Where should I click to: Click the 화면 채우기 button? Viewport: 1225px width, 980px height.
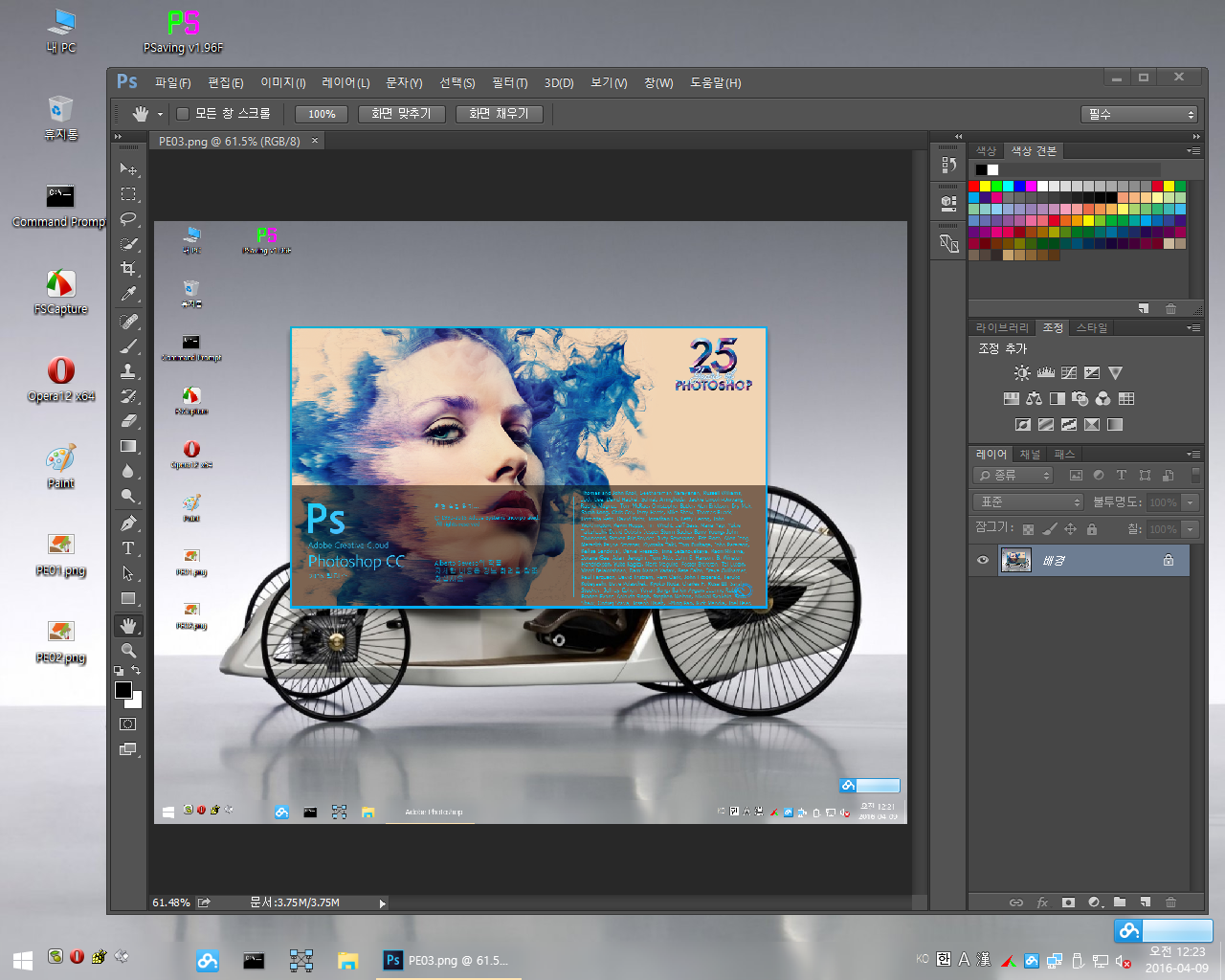499,114
